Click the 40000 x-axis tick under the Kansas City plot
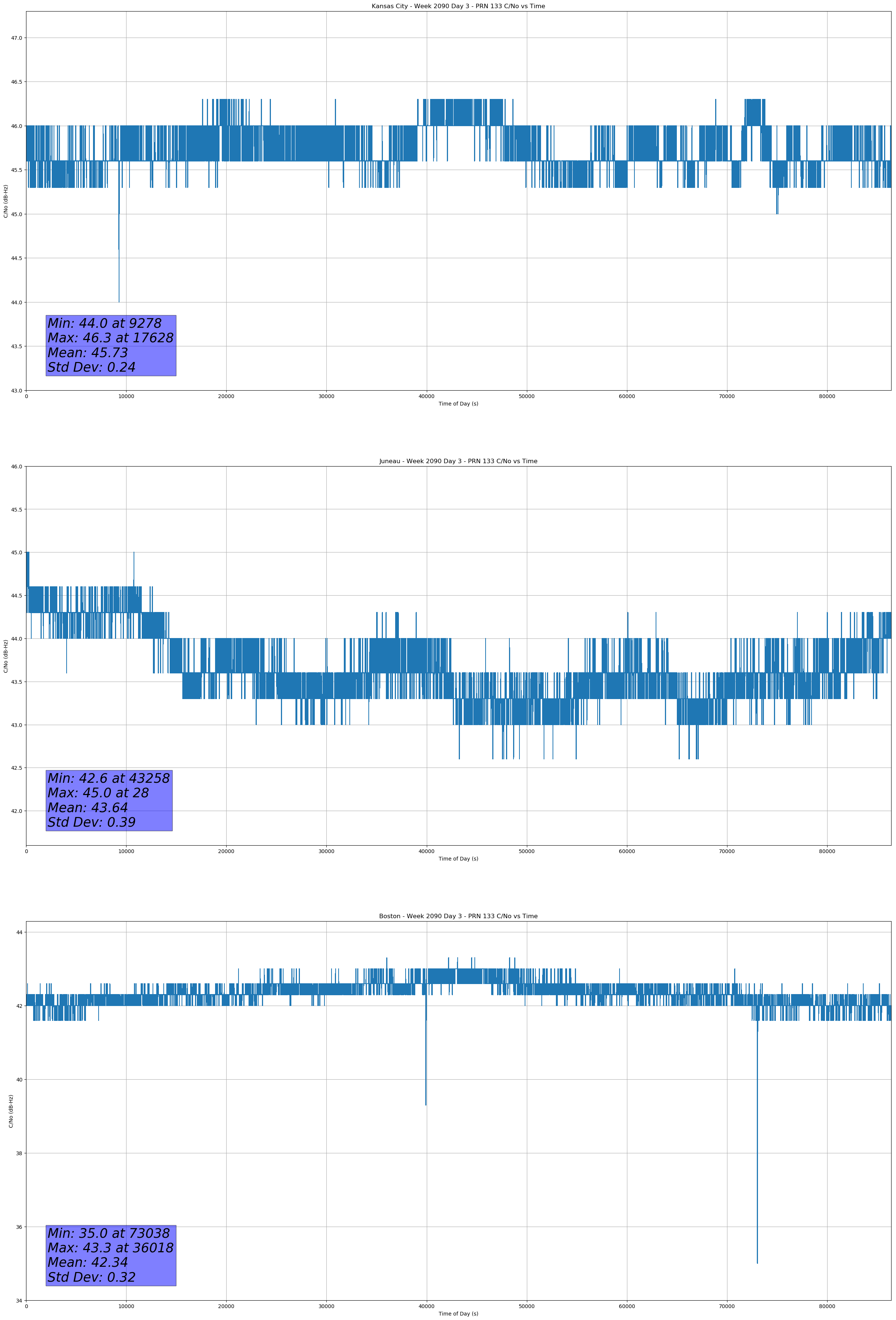 point(427,397)
